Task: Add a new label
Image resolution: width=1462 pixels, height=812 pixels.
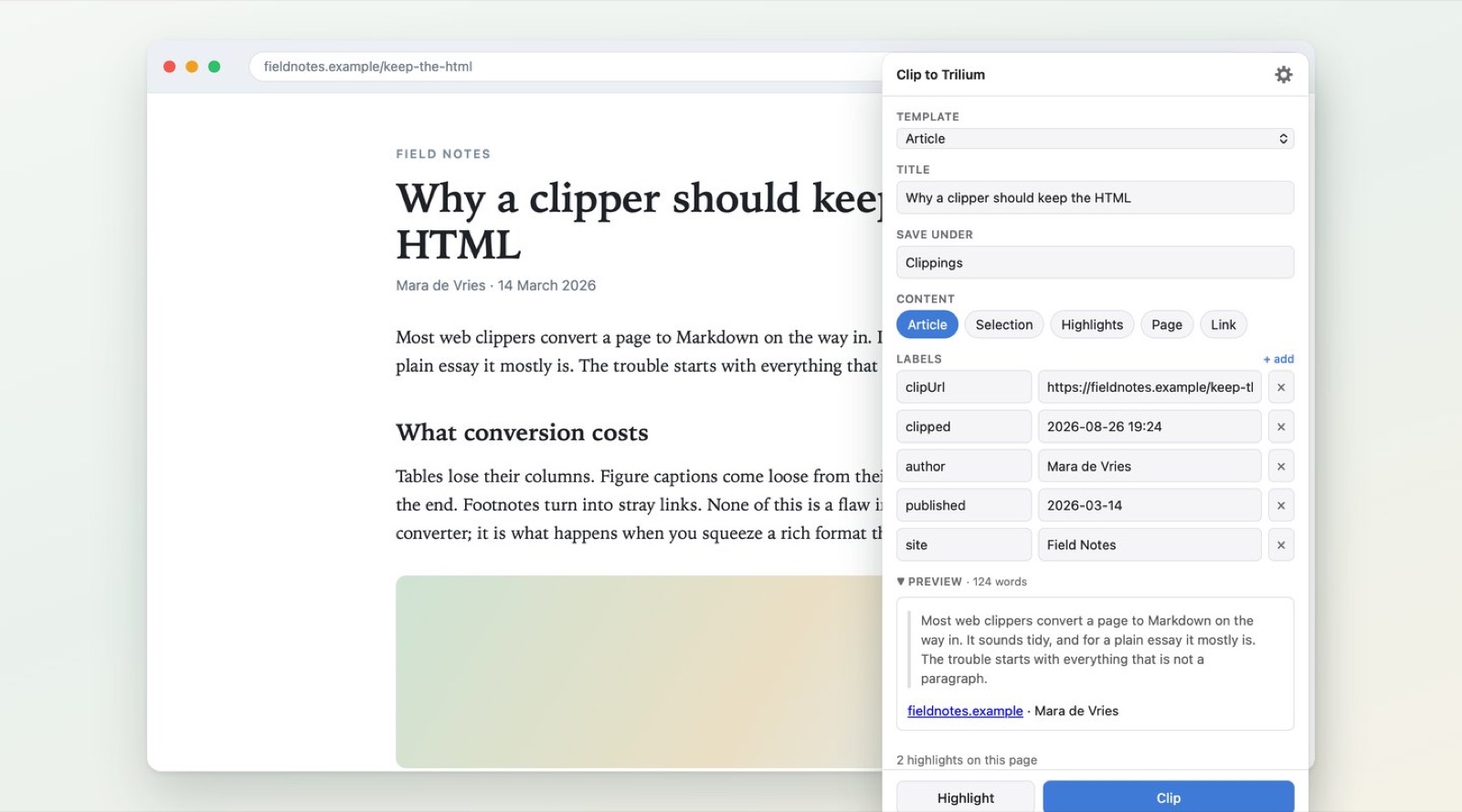Action: pyautogui.click(x=1278, y=359)
